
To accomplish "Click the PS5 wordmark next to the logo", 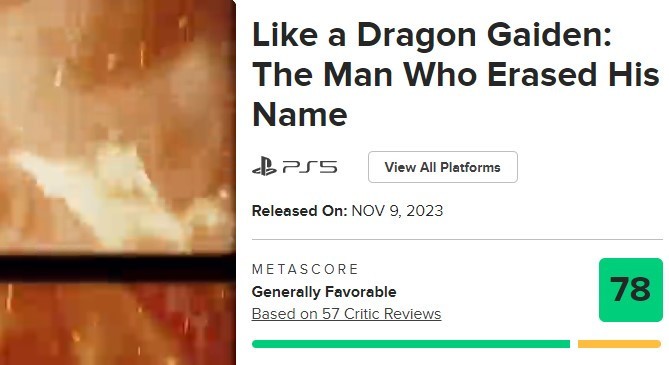I will (310, 167).
